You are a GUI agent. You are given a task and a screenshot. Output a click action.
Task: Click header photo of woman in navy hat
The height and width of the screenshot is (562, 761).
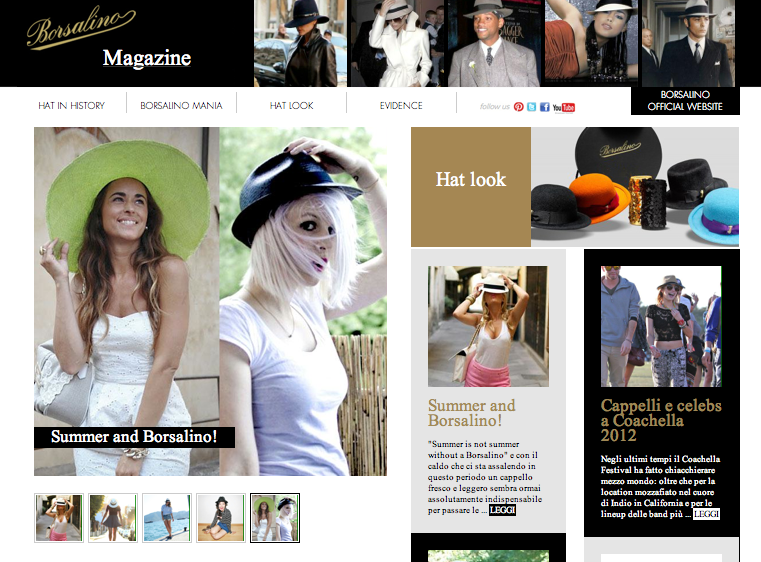click(x=300, y=43)
